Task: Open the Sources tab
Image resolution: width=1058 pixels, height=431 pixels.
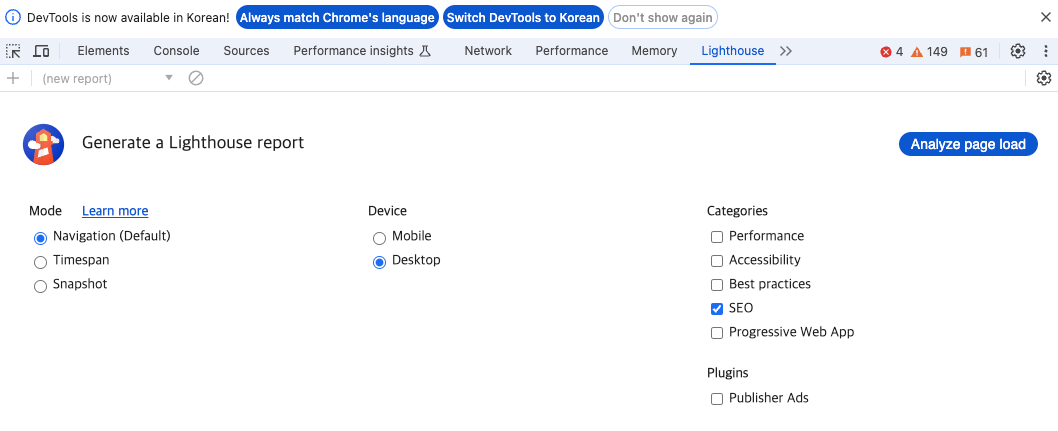Action: tap(246, 51)
